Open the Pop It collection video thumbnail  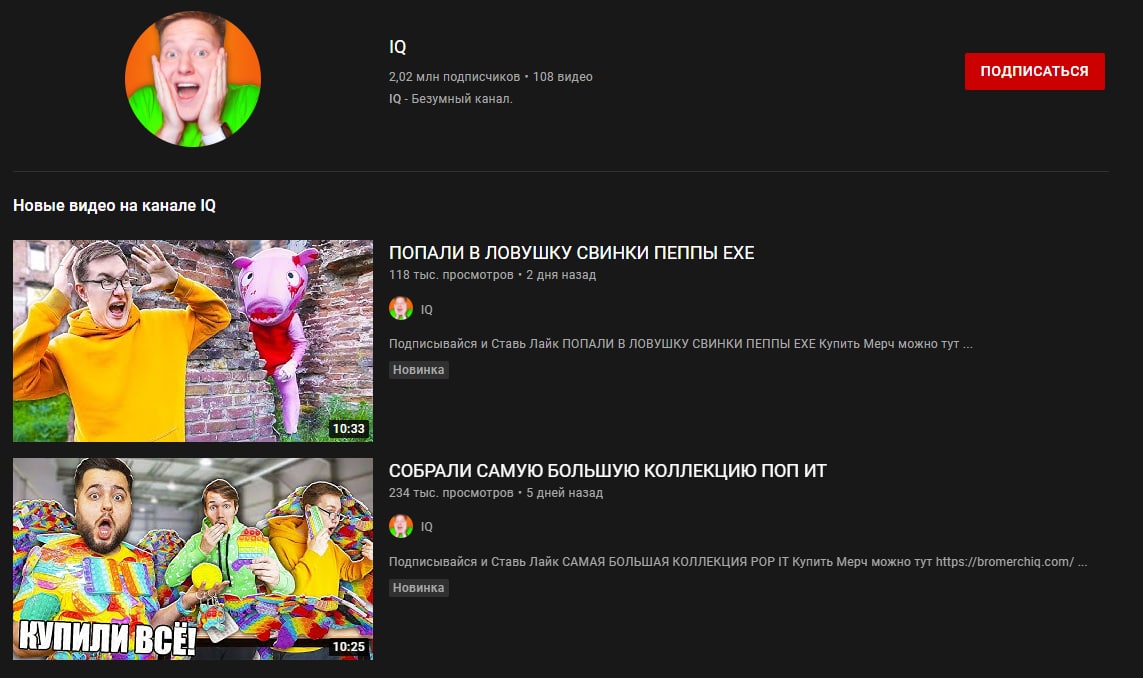[x=193, y=559]
